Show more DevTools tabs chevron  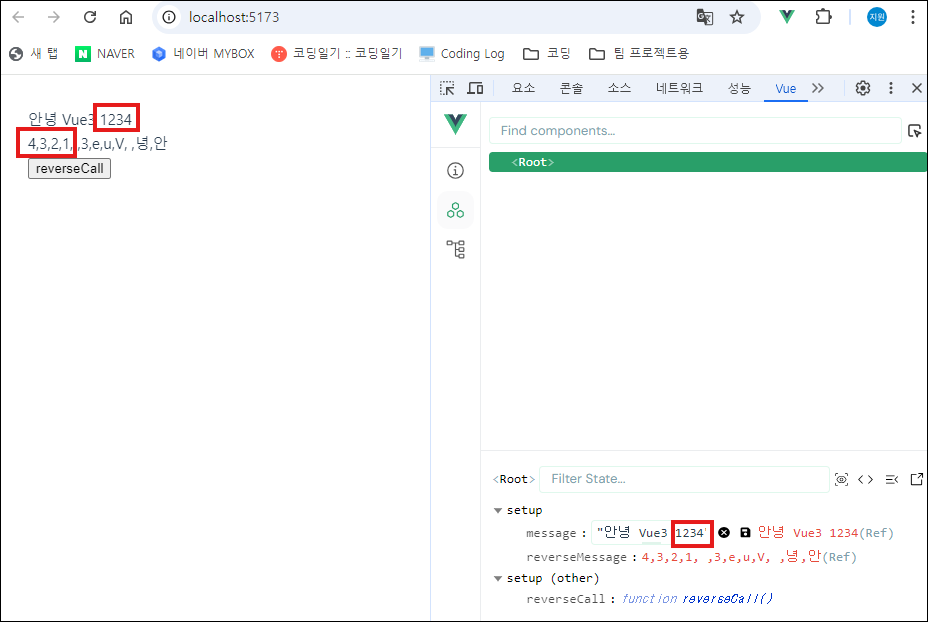818,88
